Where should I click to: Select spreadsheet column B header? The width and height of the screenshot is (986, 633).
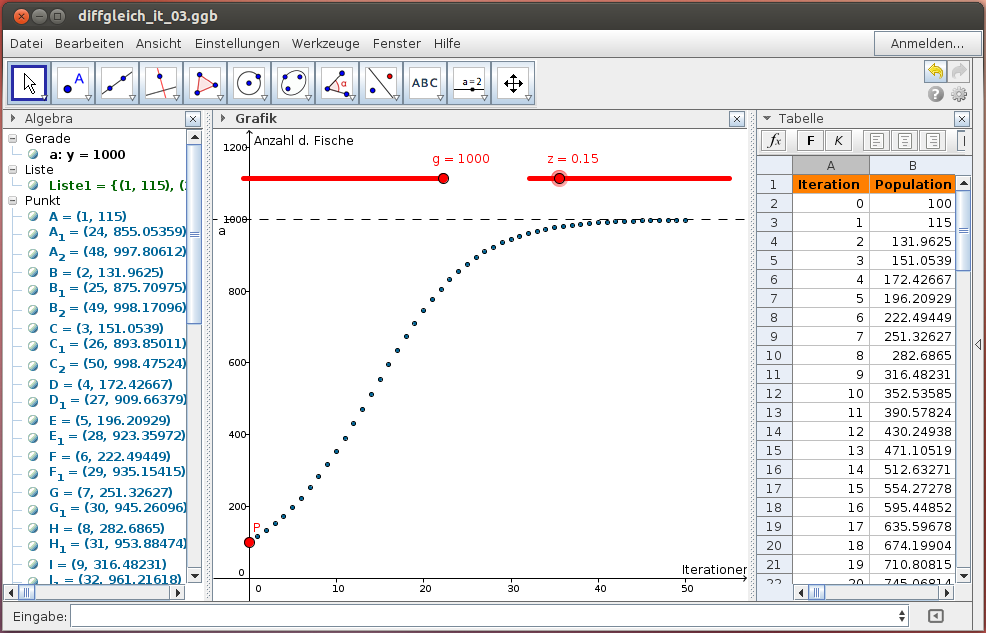tap(912, 165)
